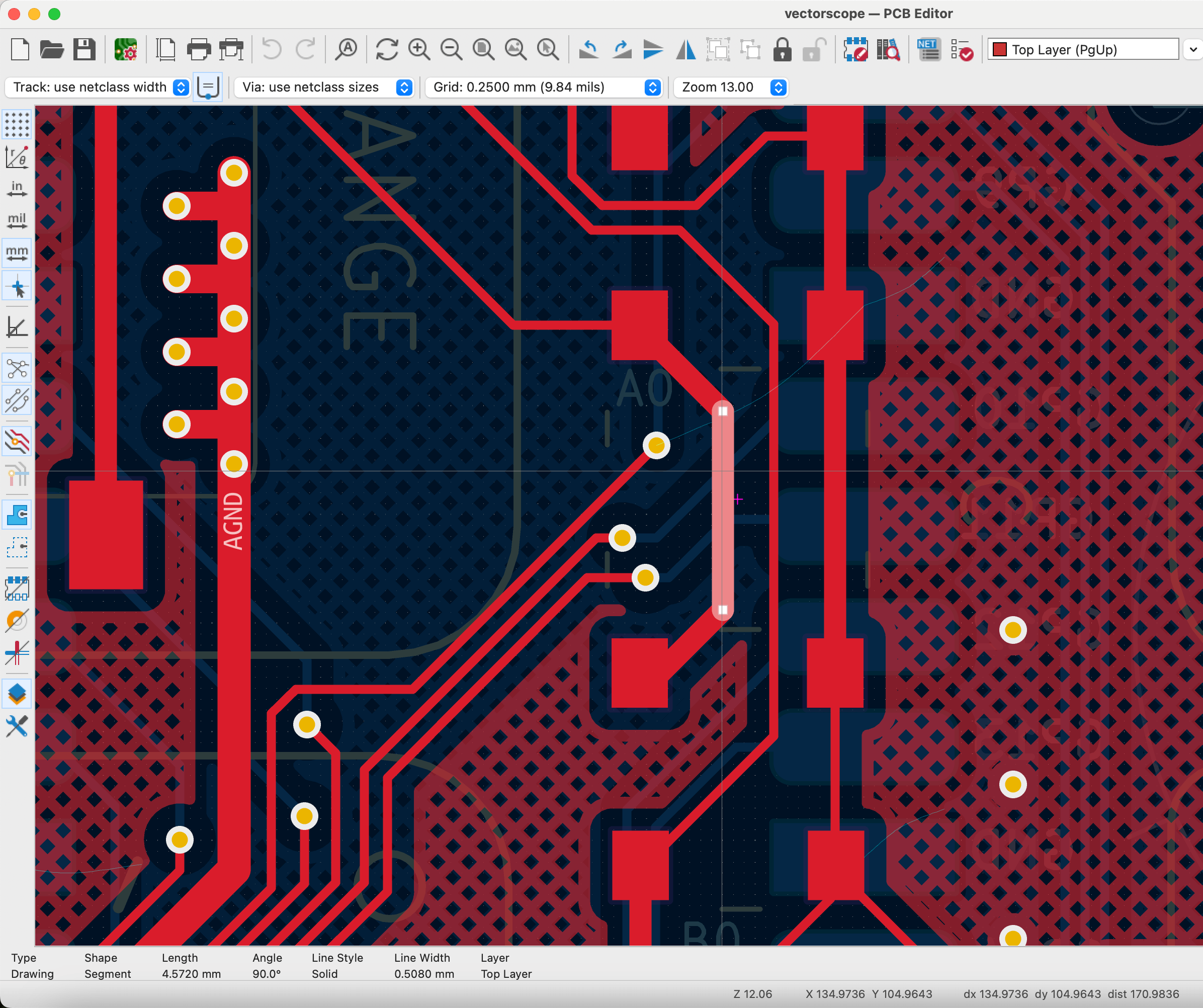1203x1008 pixels.
Task: Toggle curved ratsnest lines
Action: (x=17, y=400)
